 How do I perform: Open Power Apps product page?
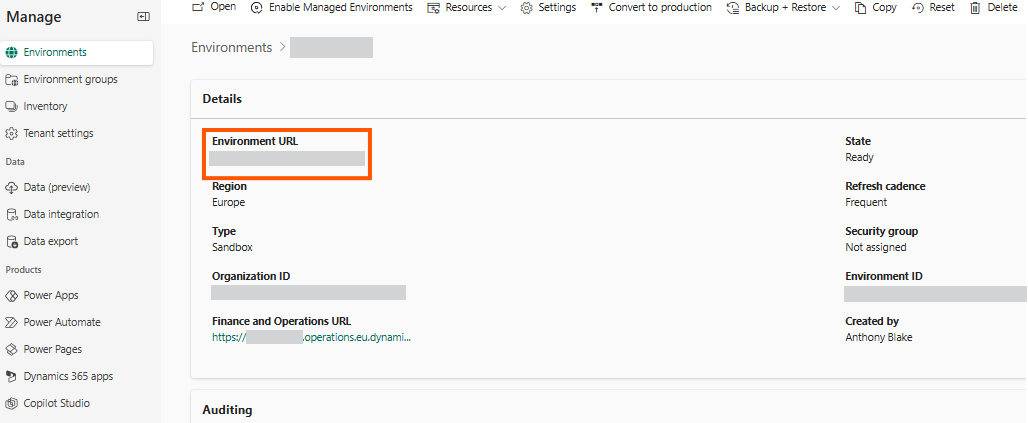click(x=51, y=296)
